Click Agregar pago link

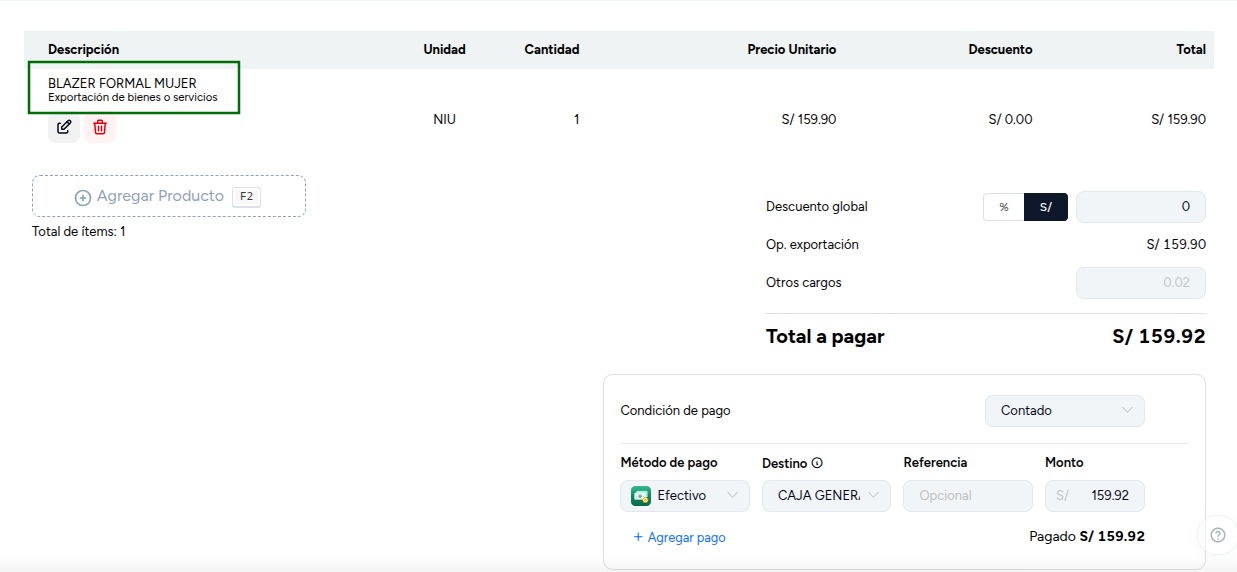(x=679, y=537)
